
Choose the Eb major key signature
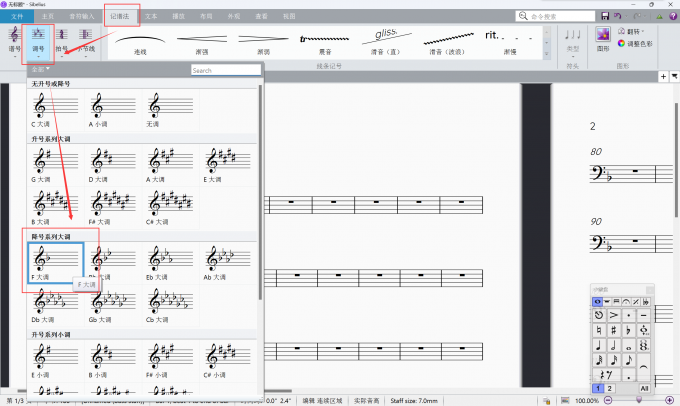pyautogui.click(x=170, y=263)
